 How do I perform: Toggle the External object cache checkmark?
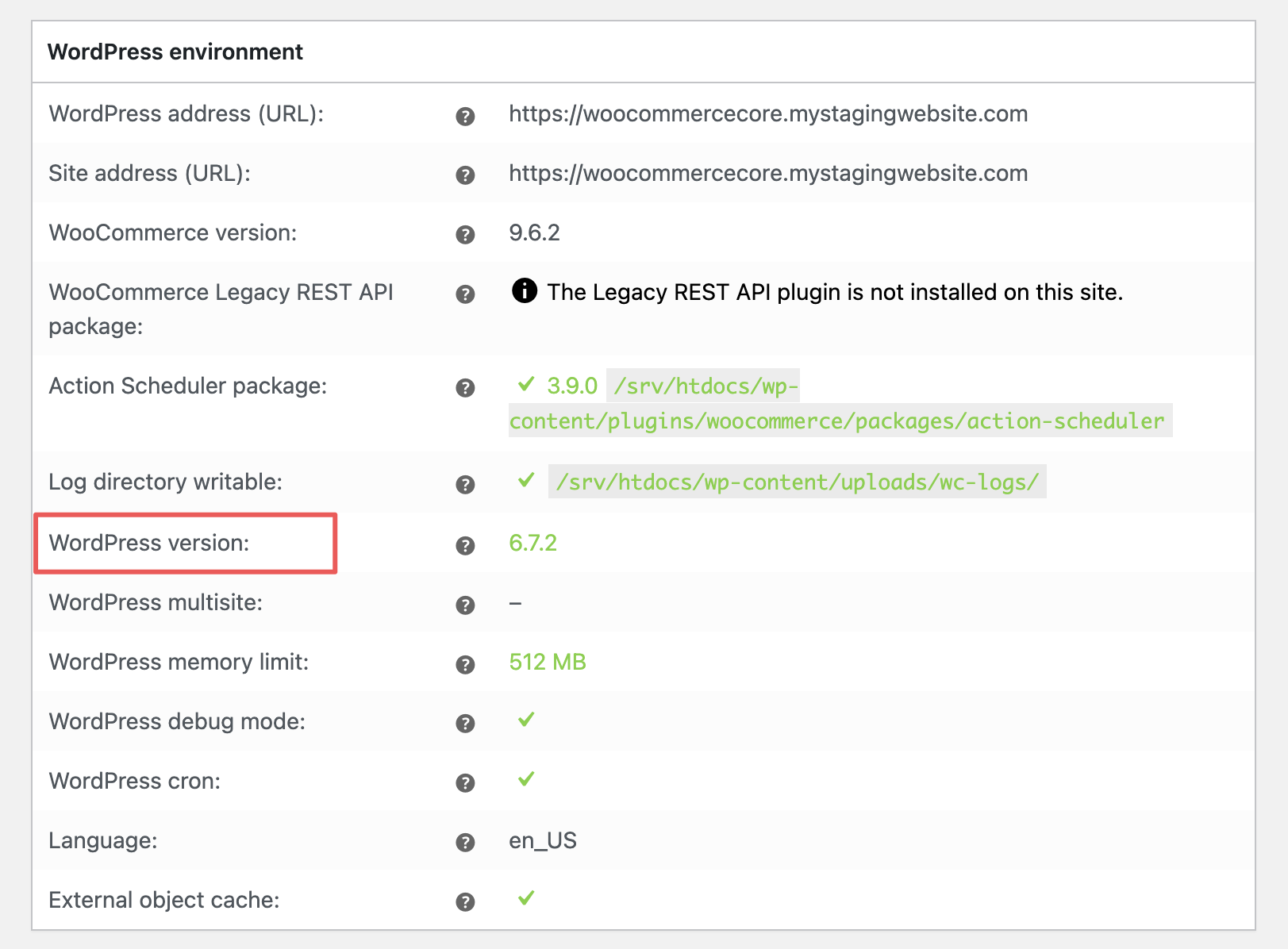tap(525, 899)
